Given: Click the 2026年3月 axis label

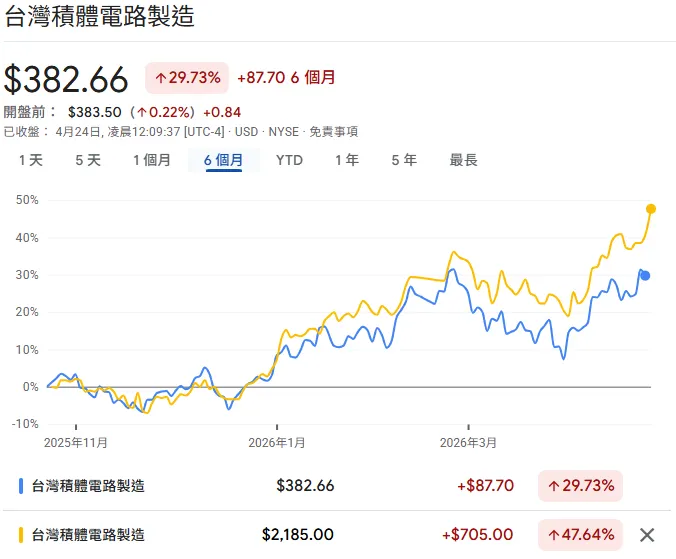Looking at the screenshot, I should coord(468,443).
